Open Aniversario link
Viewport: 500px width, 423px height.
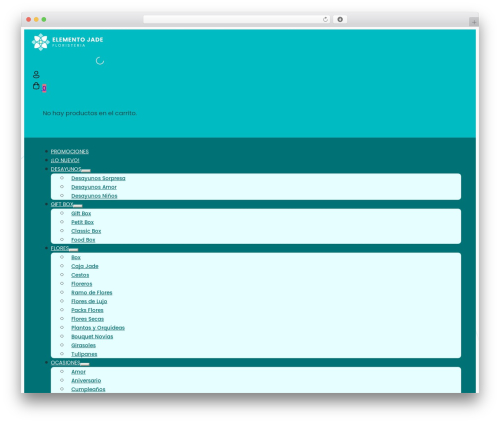[86, 381]
